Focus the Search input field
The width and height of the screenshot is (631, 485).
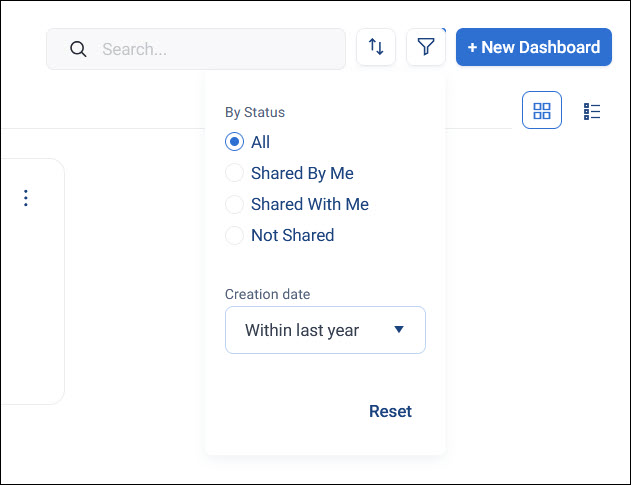pos(196,49)
